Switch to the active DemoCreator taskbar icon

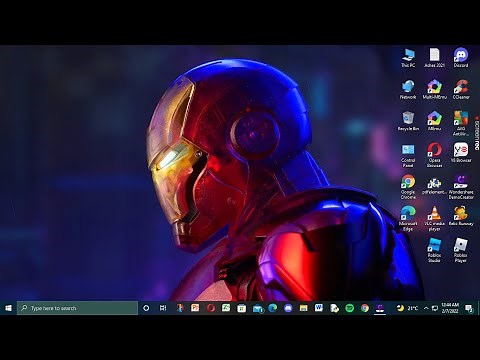coord(380,308)
